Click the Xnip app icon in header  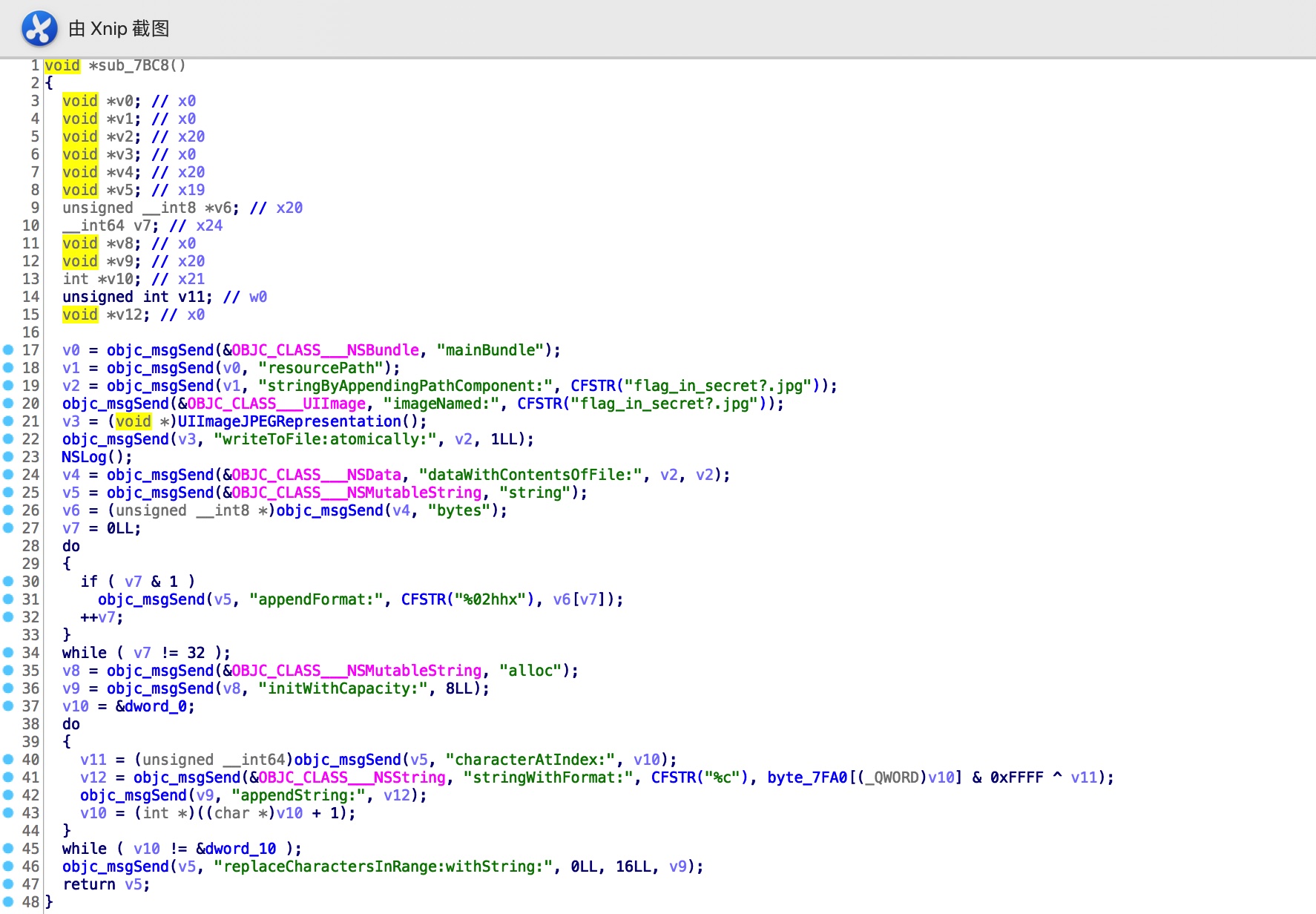(39, 29)
